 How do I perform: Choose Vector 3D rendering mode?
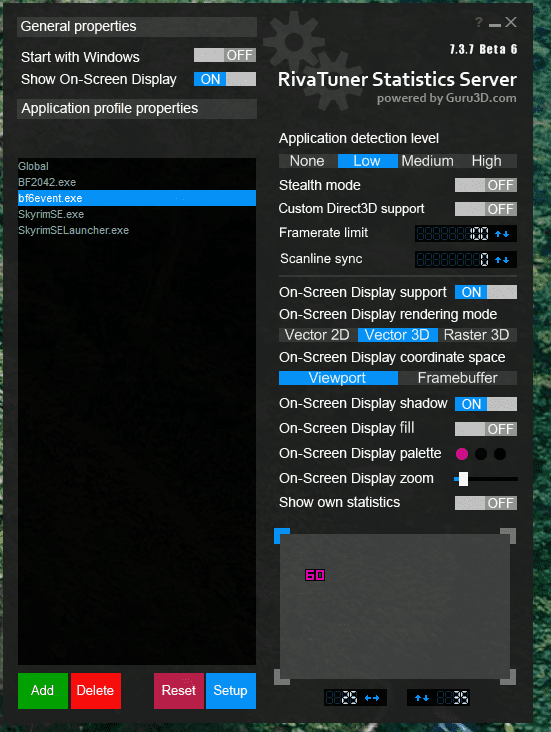click(x=398, y=335)
